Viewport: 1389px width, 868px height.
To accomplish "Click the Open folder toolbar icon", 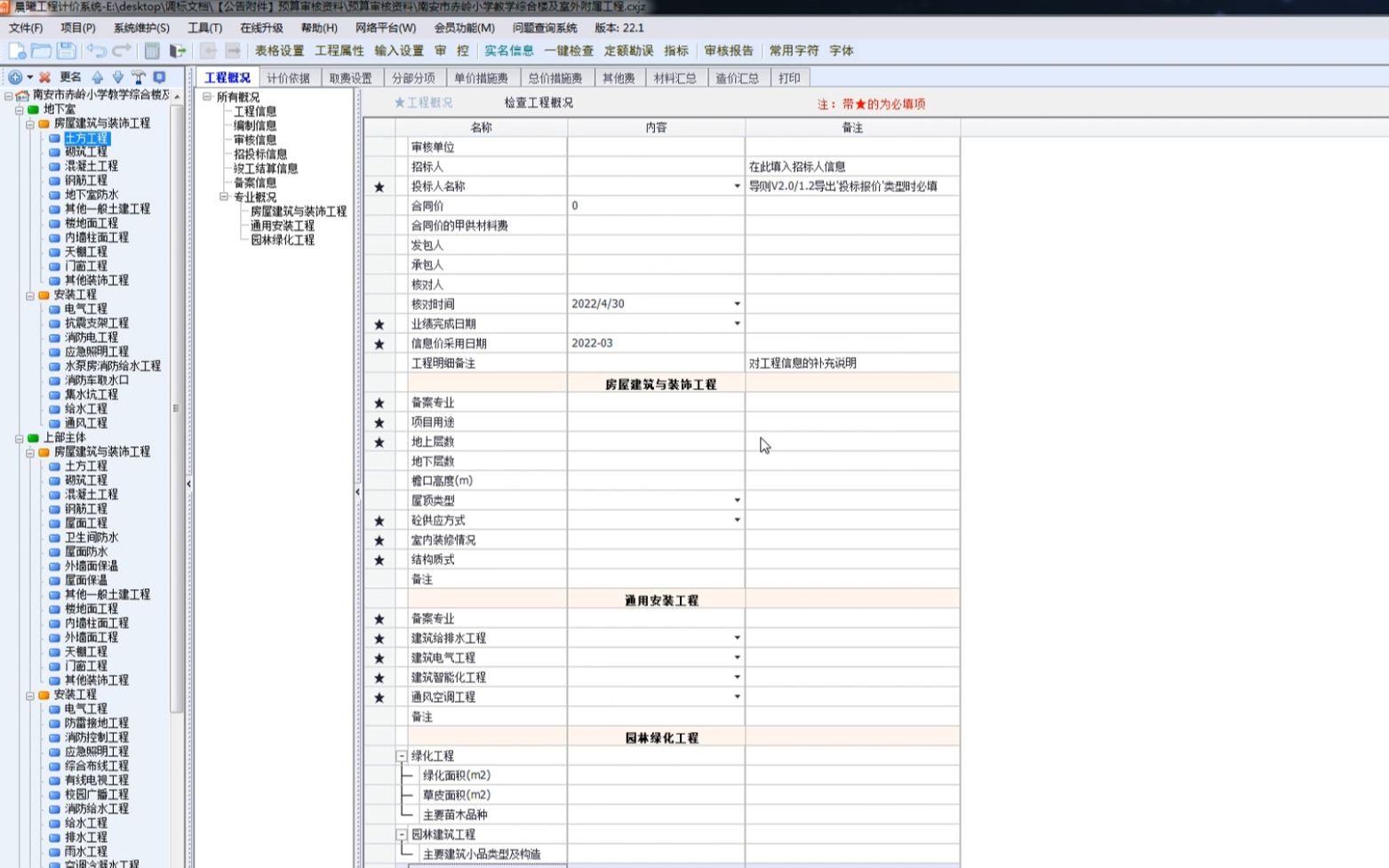I will 41,52.
